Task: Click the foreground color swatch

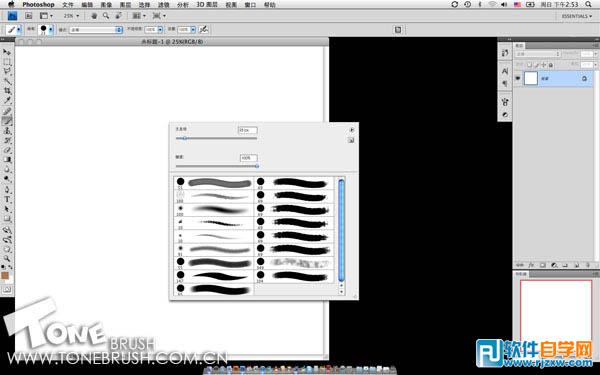Action: (x=5, y=276)
